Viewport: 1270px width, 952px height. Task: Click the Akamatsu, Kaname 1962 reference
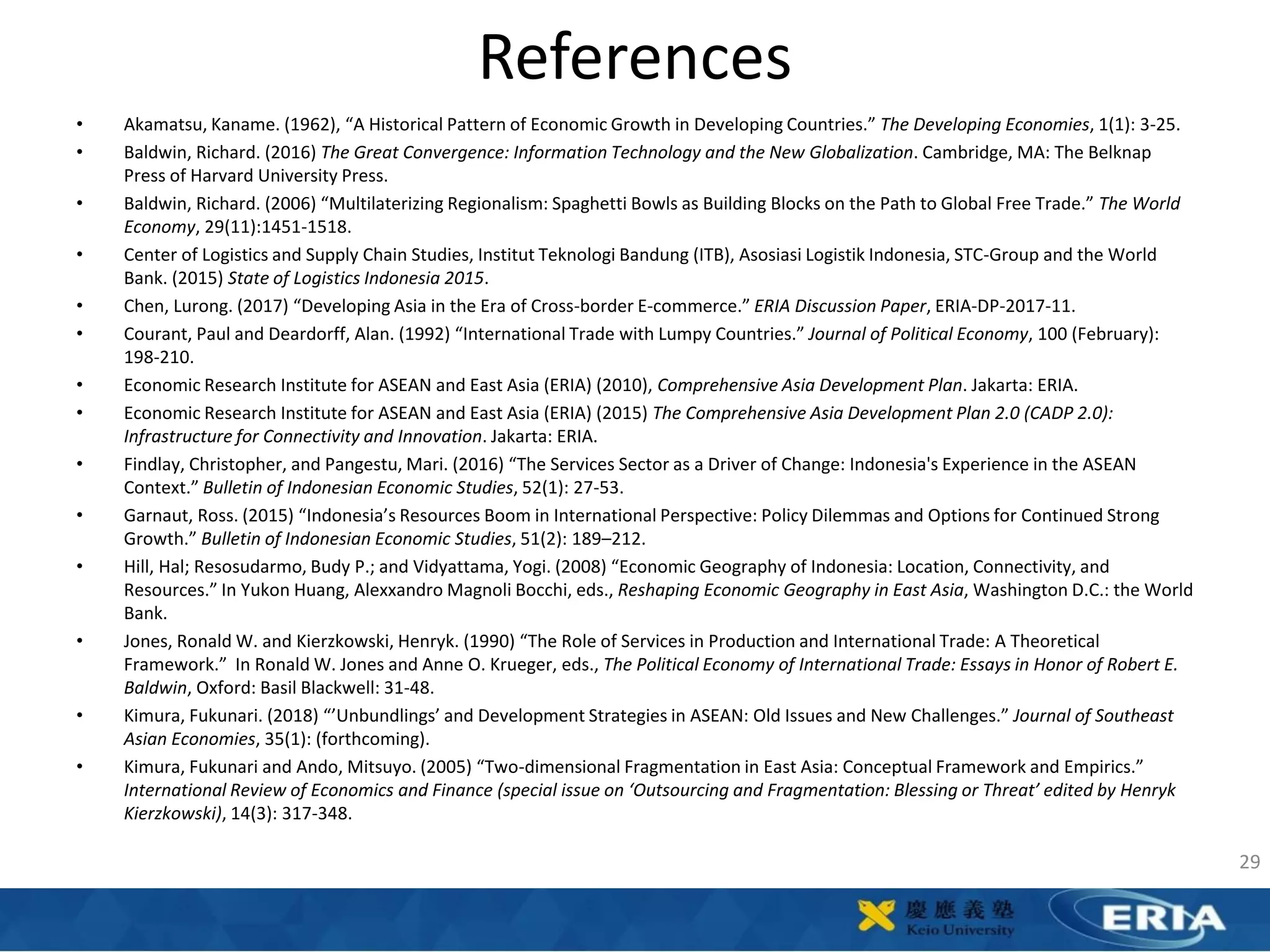tap(651, 125)
